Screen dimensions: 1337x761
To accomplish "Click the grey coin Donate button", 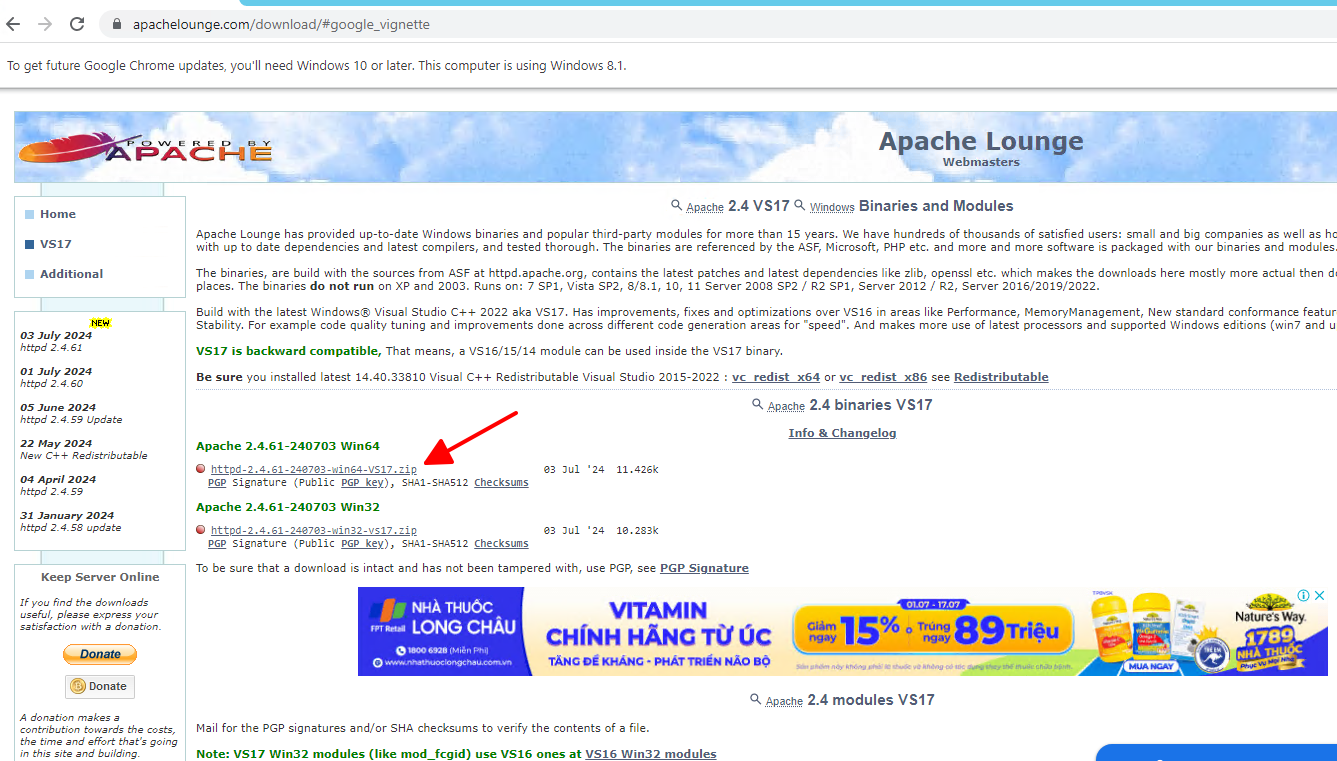I will tap(100, 686).
